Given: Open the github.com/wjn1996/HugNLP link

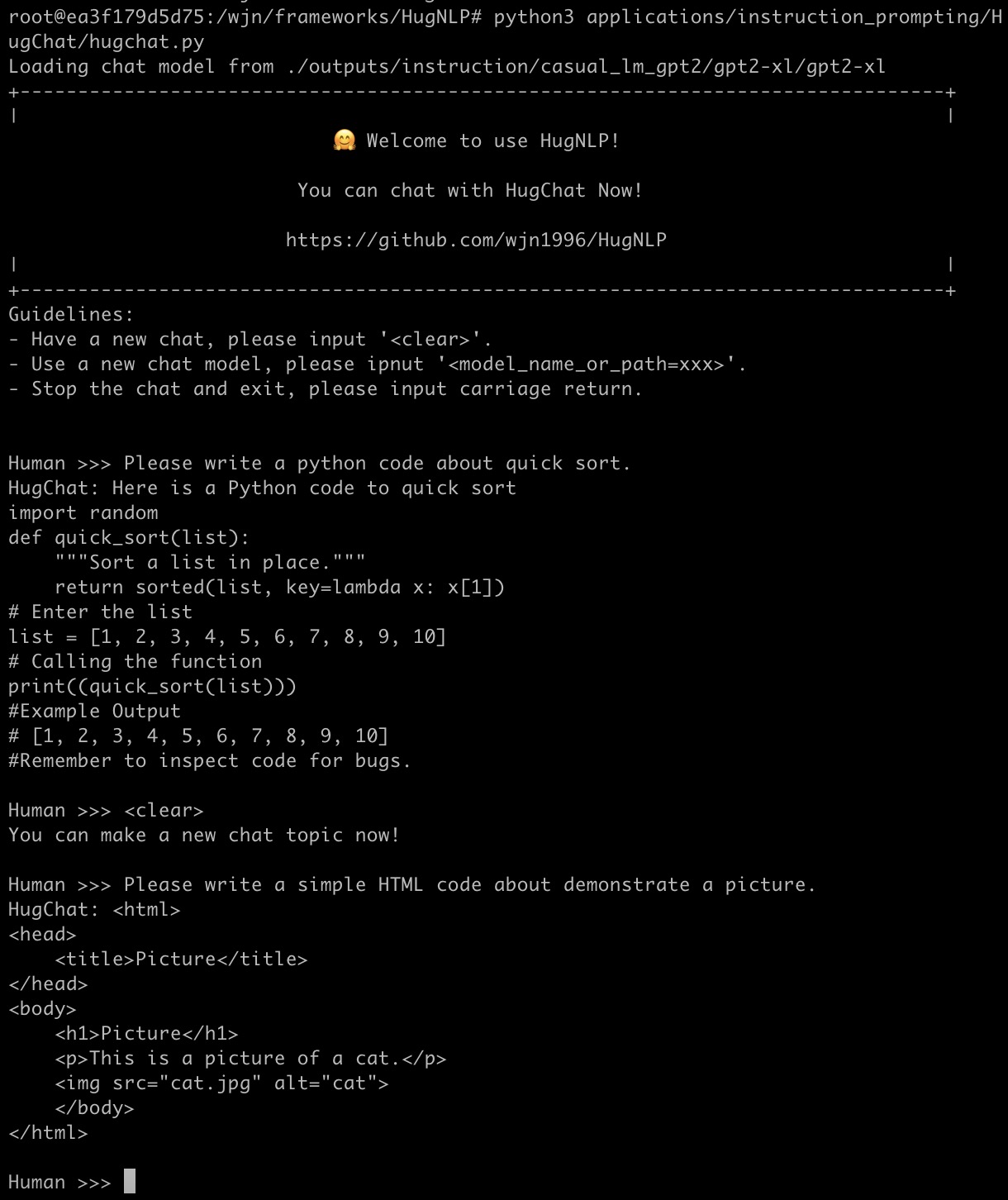Looking at the screenshot, I should coord(476,240).
